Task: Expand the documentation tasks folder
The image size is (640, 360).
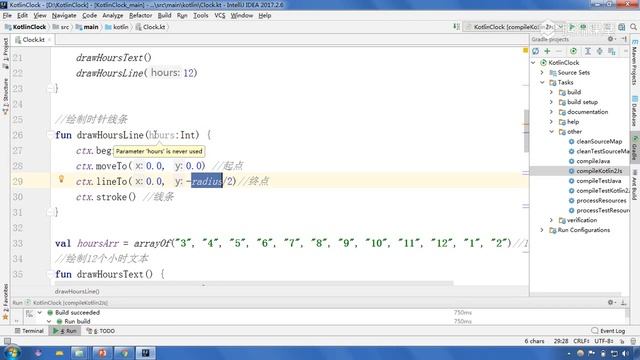Action: click(x=551, y=112)
